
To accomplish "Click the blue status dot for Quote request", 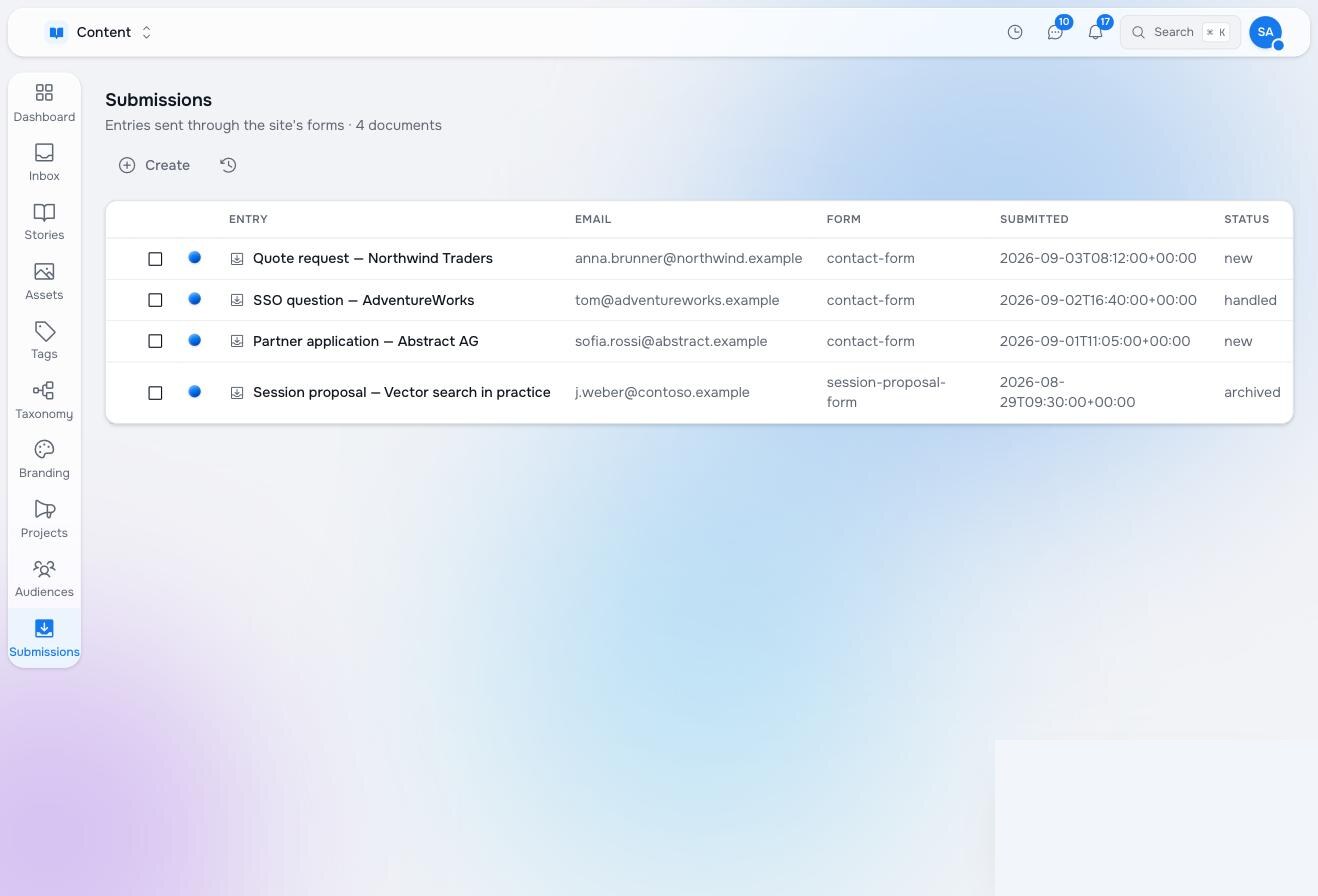I will tap(195, 257).
